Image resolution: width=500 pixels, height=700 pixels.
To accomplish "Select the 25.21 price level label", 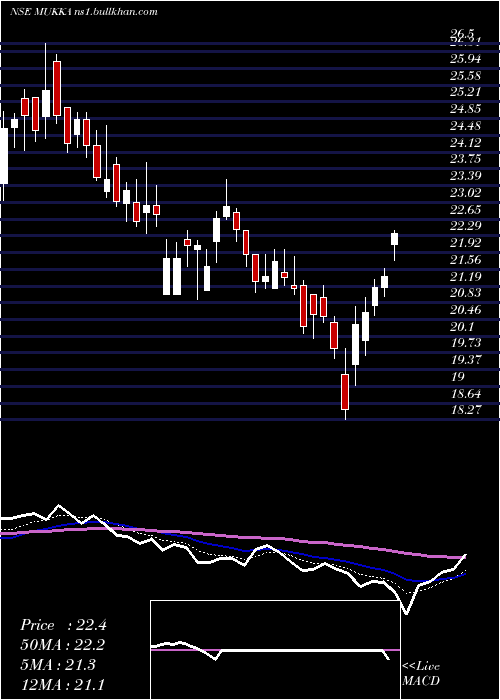I will 465,92.
